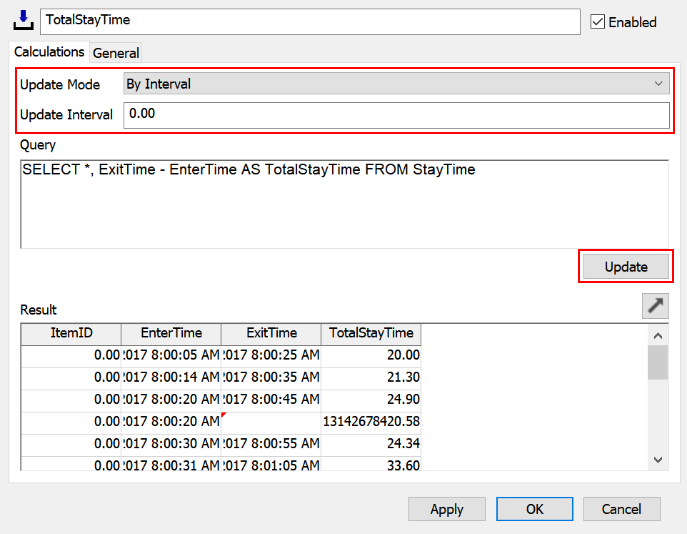The width and height of the screenshot is (687, 534).
Task: Click the Update Interval input field
Action: [395, 115]
